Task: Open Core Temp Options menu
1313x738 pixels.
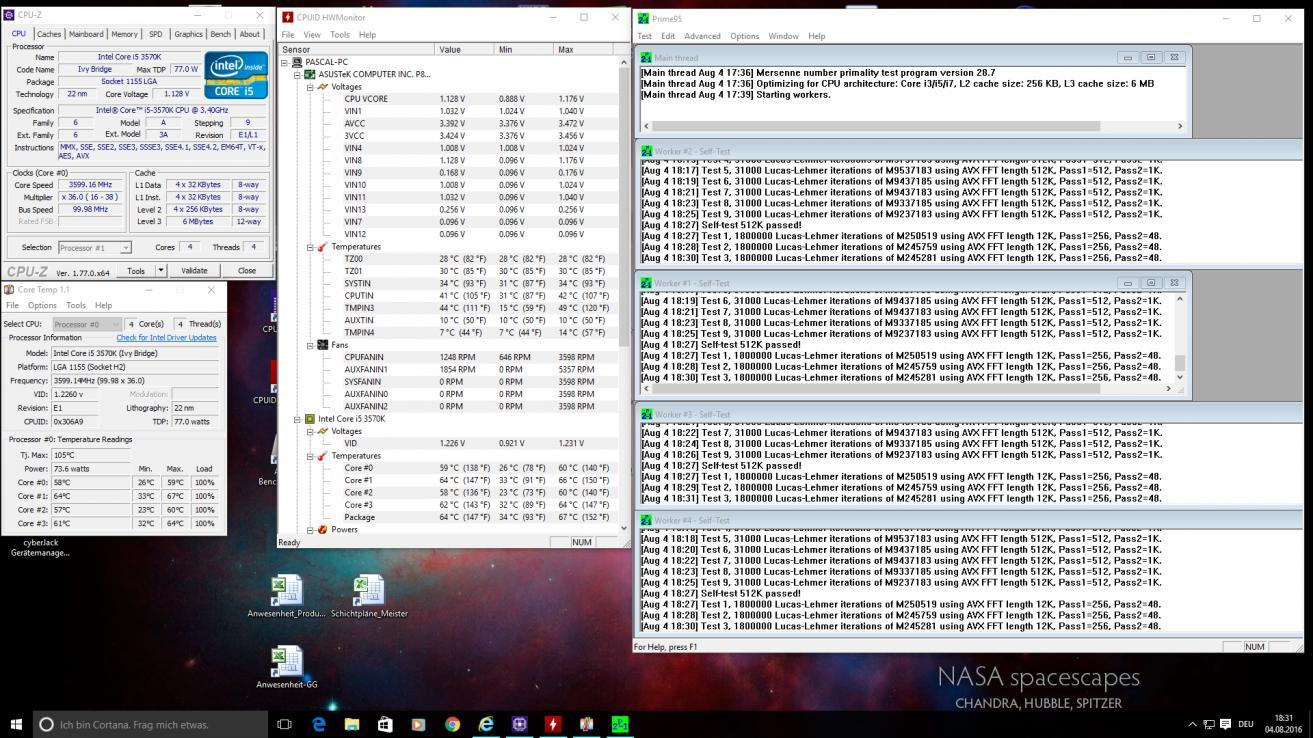Action: pyautogui.click(x=42, y=305)
